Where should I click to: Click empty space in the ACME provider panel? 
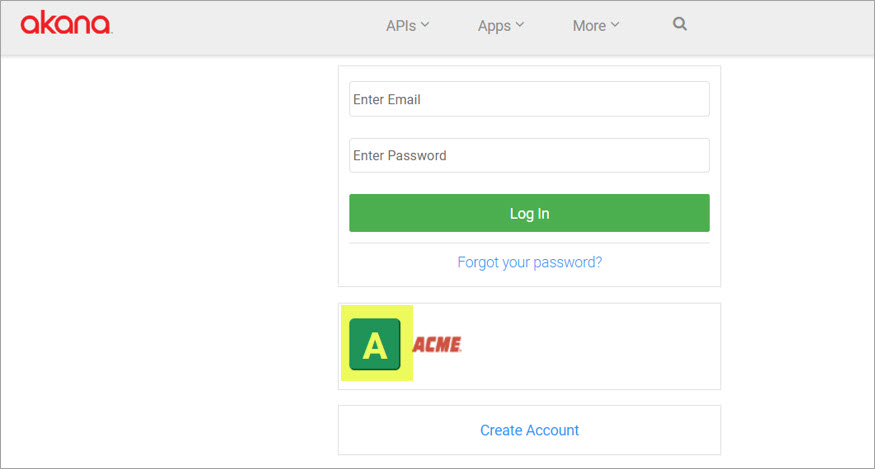click(592, 346)
